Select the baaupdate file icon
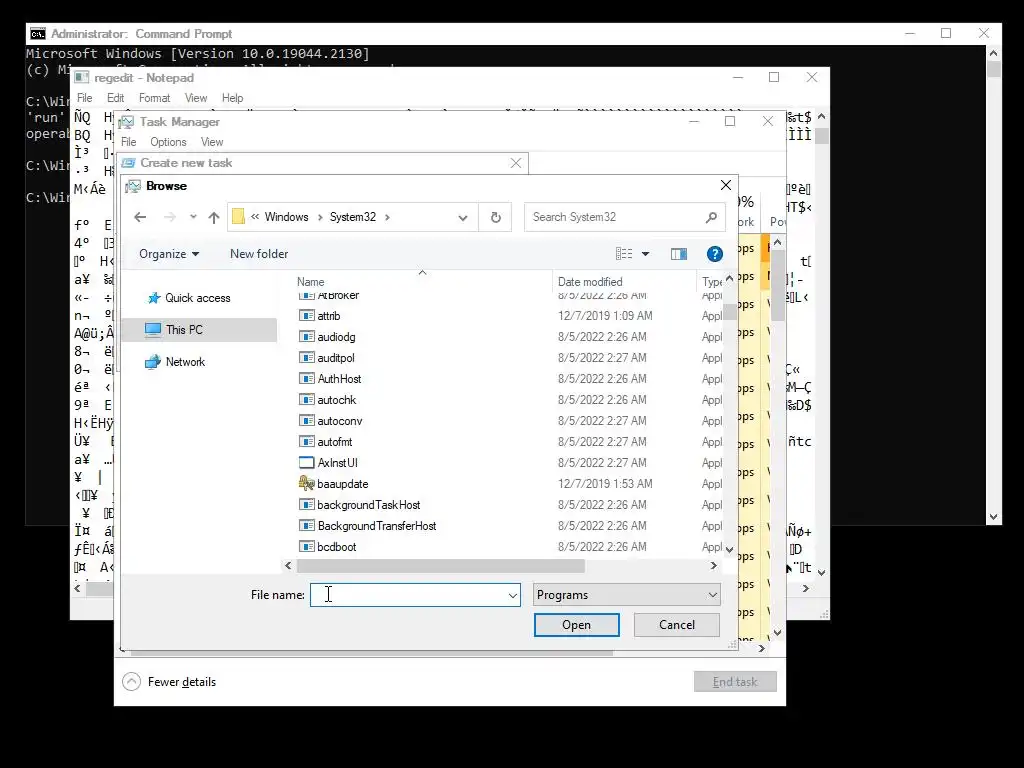 click(306, 483)
